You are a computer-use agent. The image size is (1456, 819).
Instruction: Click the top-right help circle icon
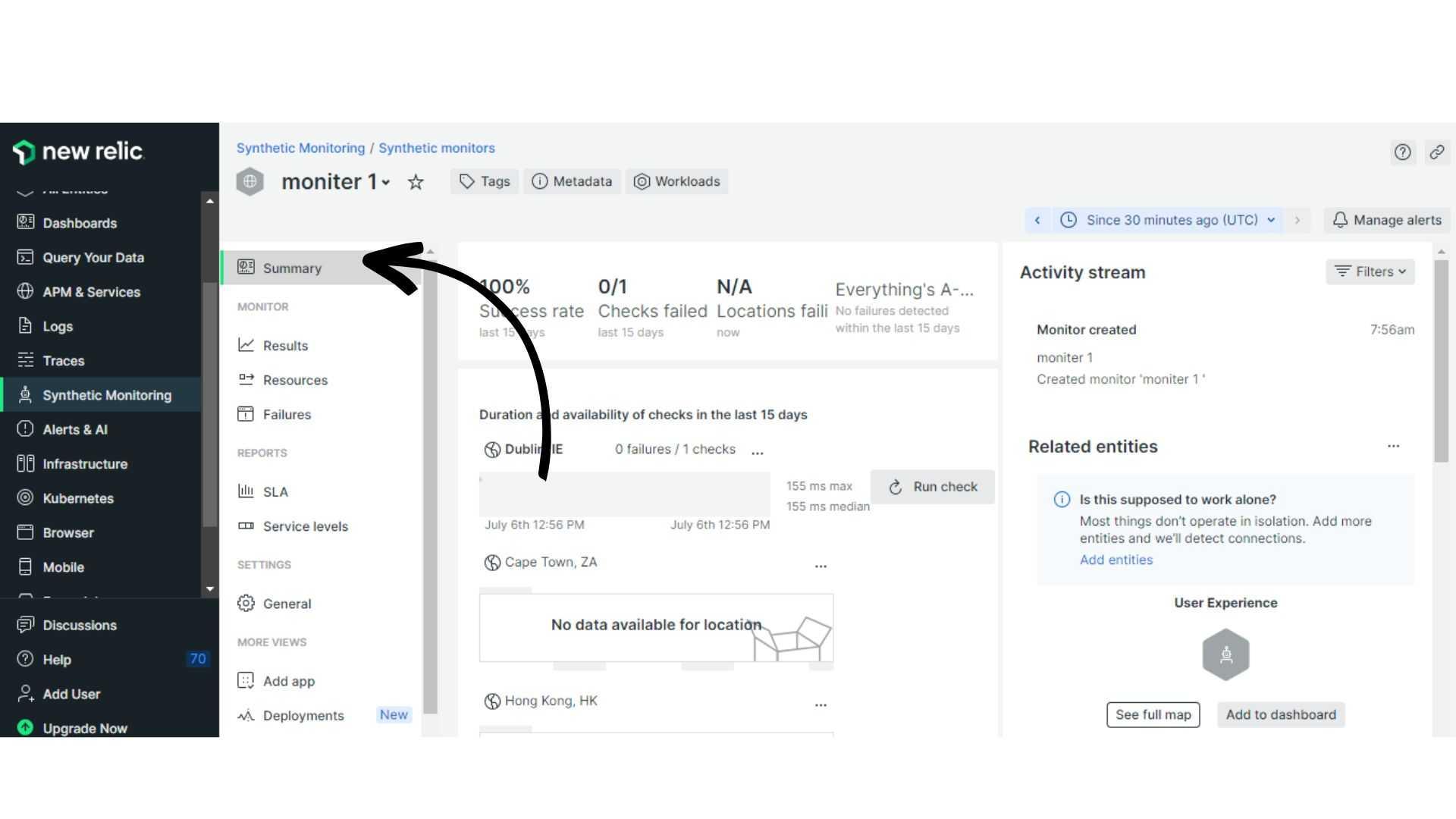click(x=1403, y=152)
